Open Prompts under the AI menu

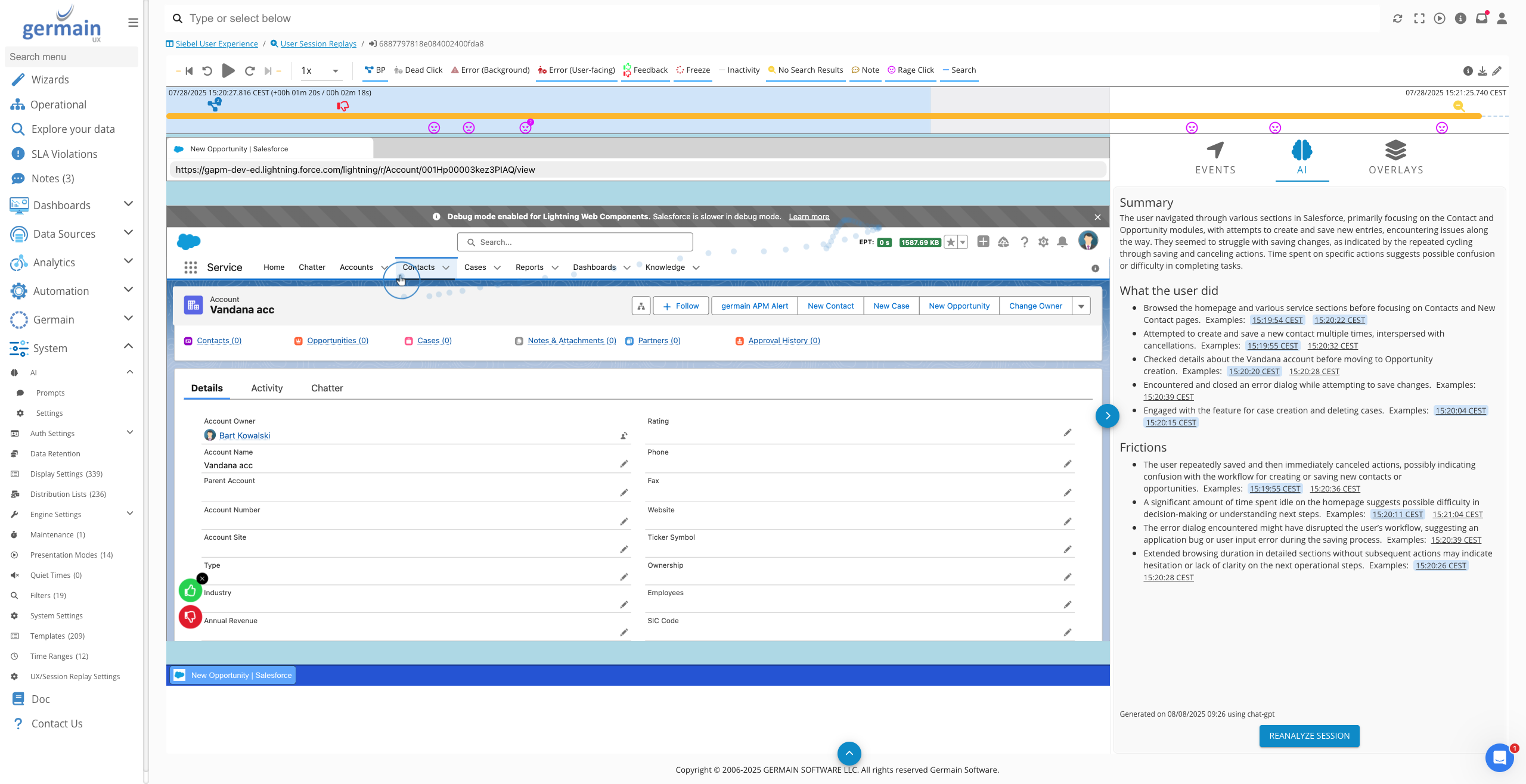(x=50, y=393)
